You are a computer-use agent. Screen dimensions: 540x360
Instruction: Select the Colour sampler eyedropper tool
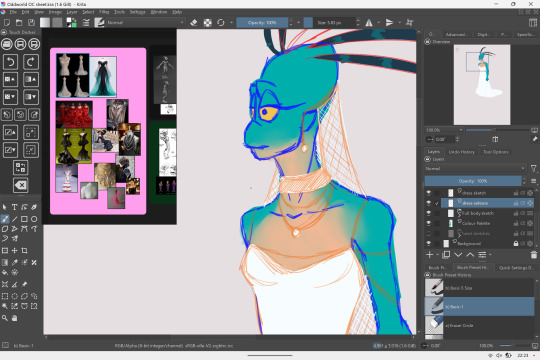14,263
